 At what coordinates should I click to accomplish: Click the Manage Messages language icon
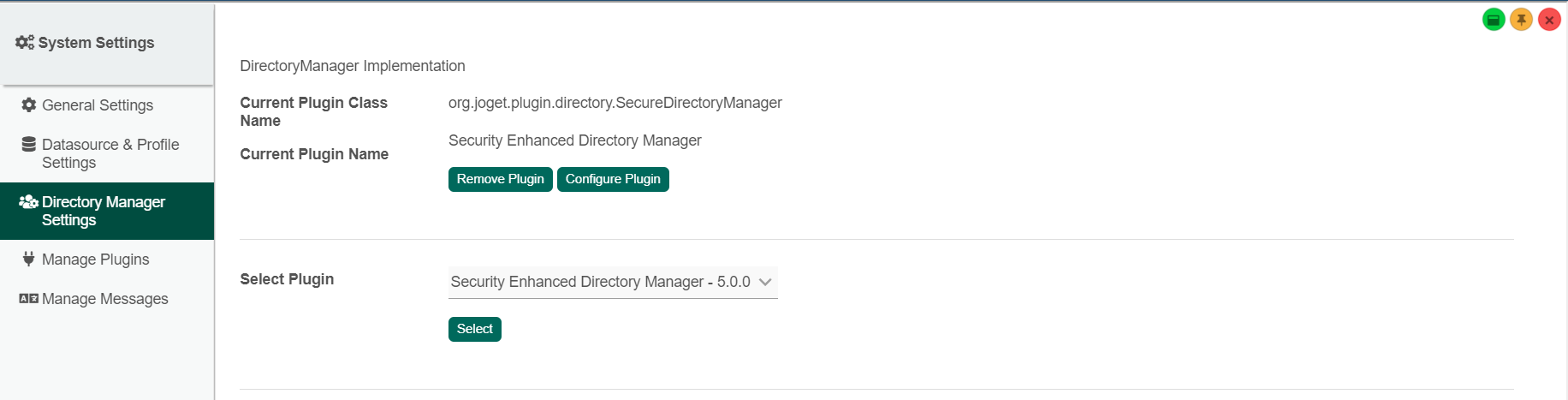[29, 298]
